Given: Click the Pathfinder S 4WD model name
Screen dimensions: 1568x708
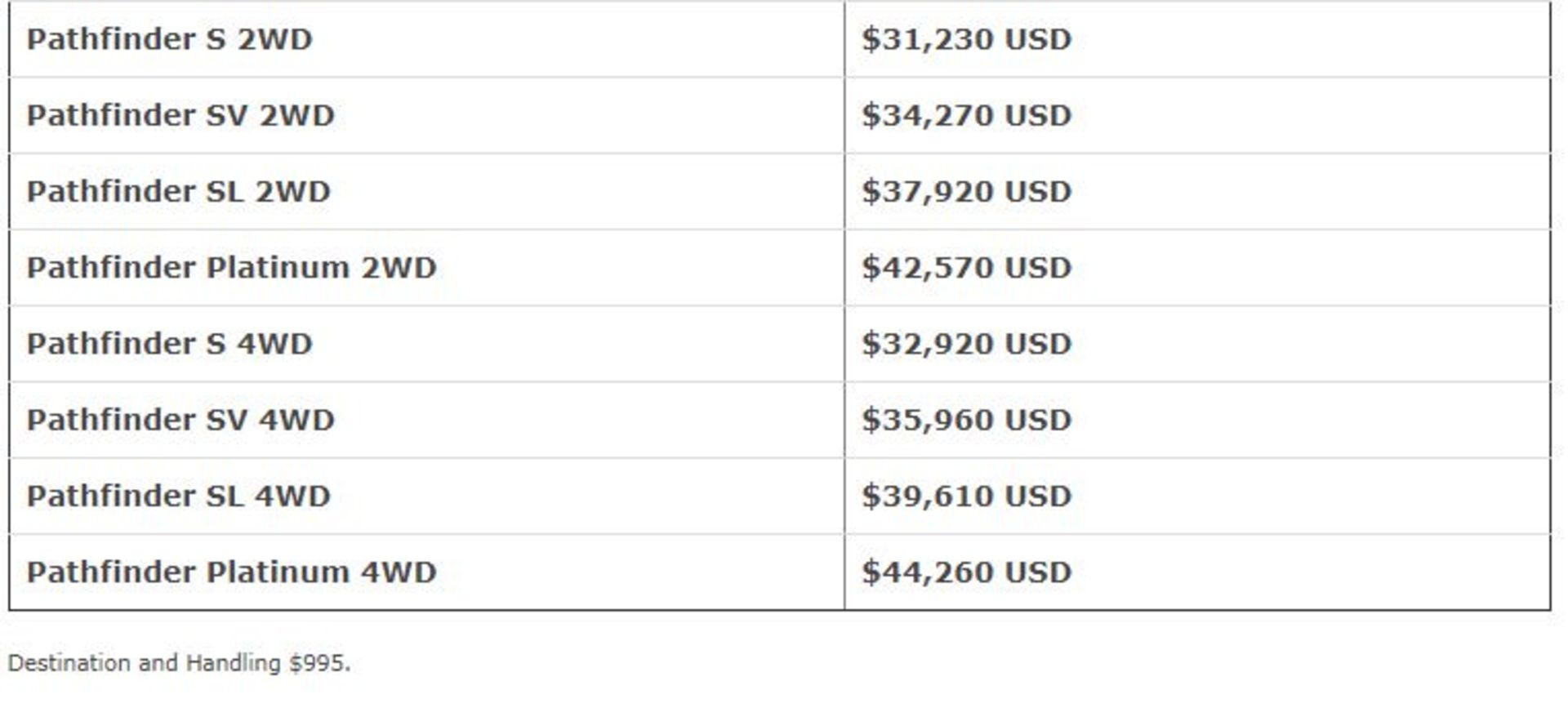Looking at the screenshot, I should [x=169, y=344].
